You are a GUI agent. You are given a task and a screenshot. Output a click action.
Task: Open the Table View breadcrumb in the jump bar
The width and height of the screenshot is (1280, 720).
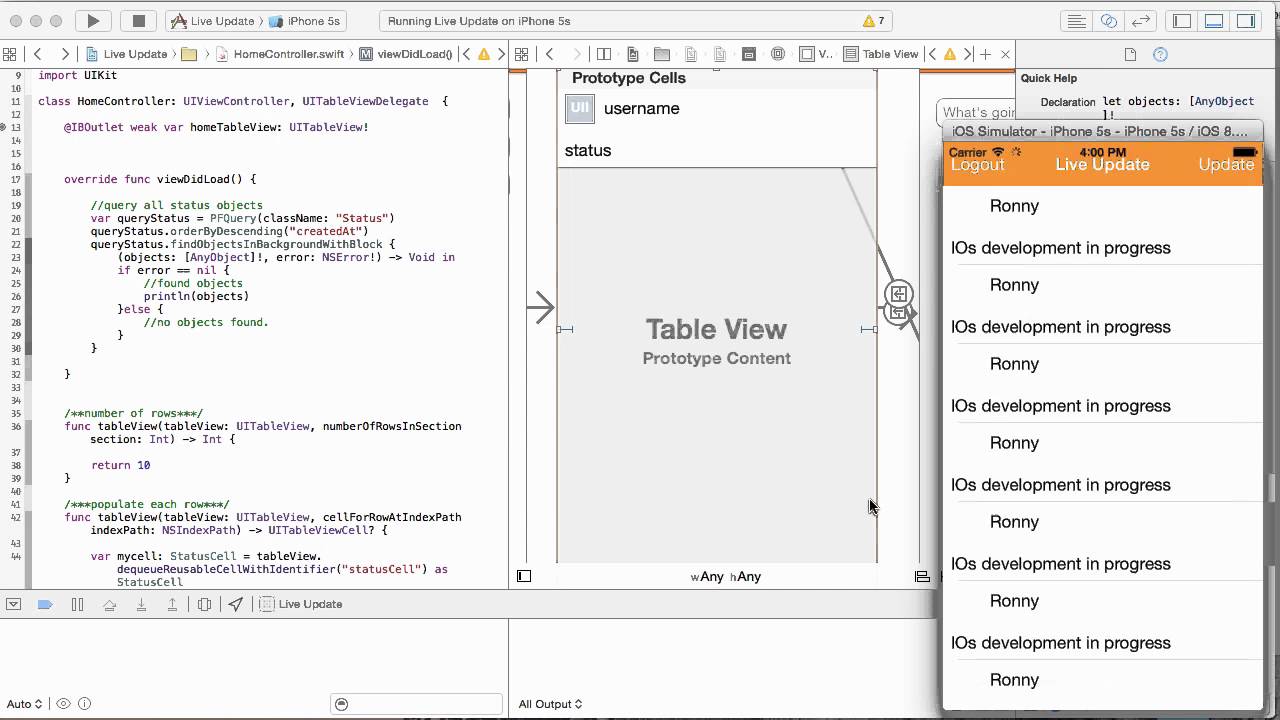(x=881, y=54)
